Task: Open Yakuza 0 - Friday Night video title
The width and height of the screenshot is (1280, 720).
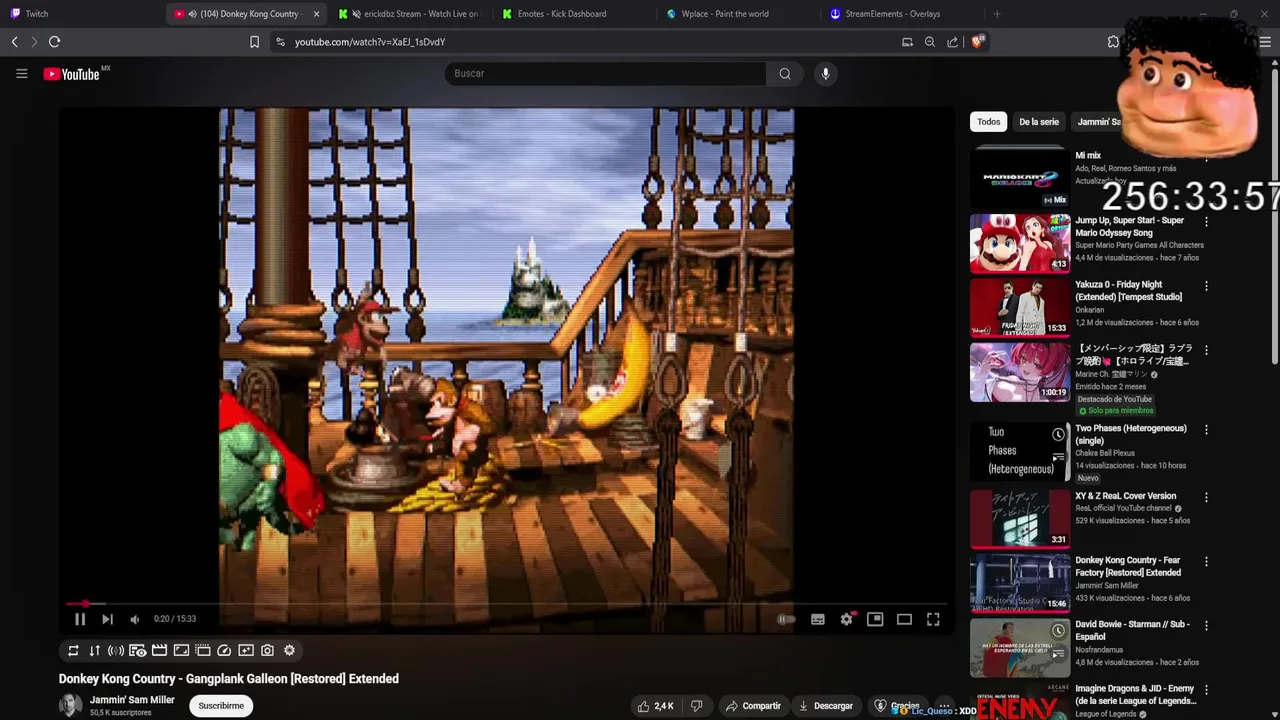Action: [1128, 291]
